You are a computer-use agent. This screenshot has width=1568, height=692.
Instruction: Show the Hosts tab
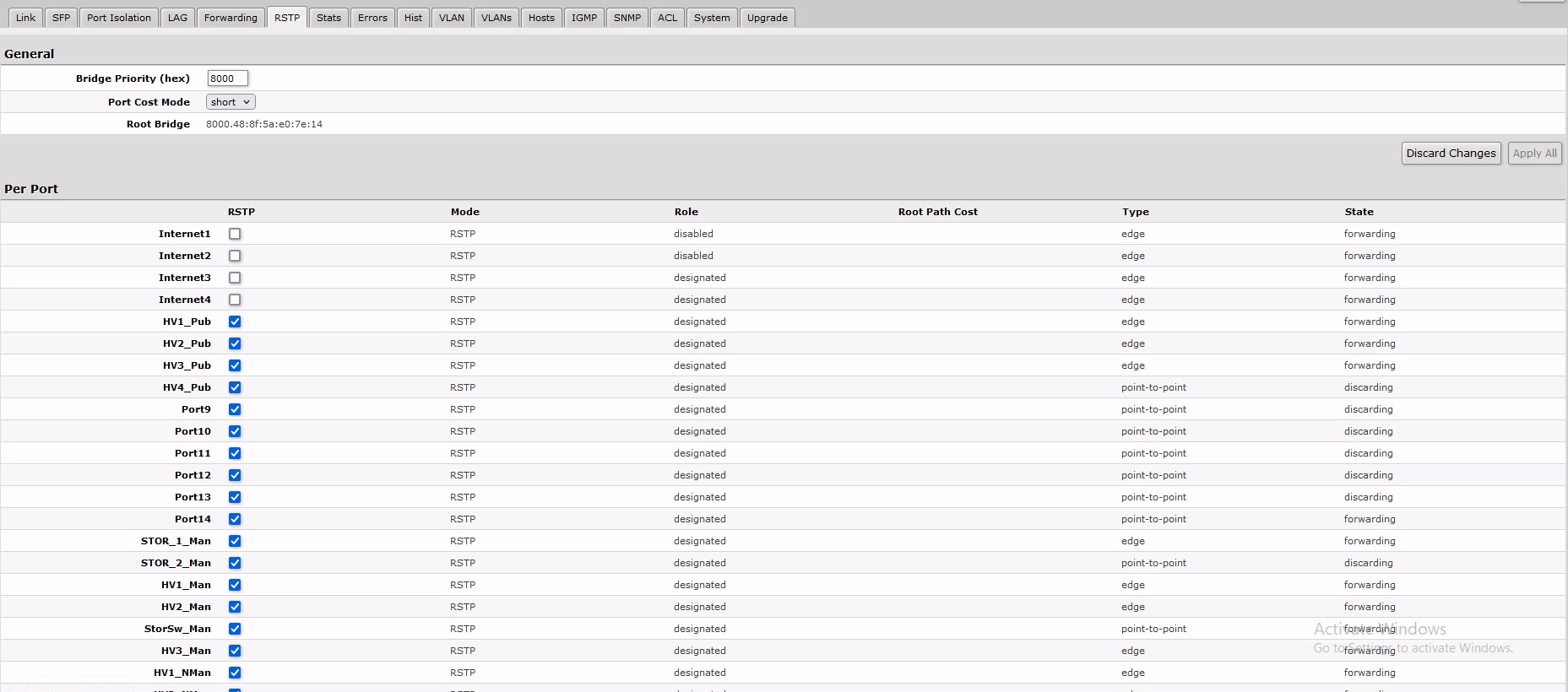(x=541, y=18)
